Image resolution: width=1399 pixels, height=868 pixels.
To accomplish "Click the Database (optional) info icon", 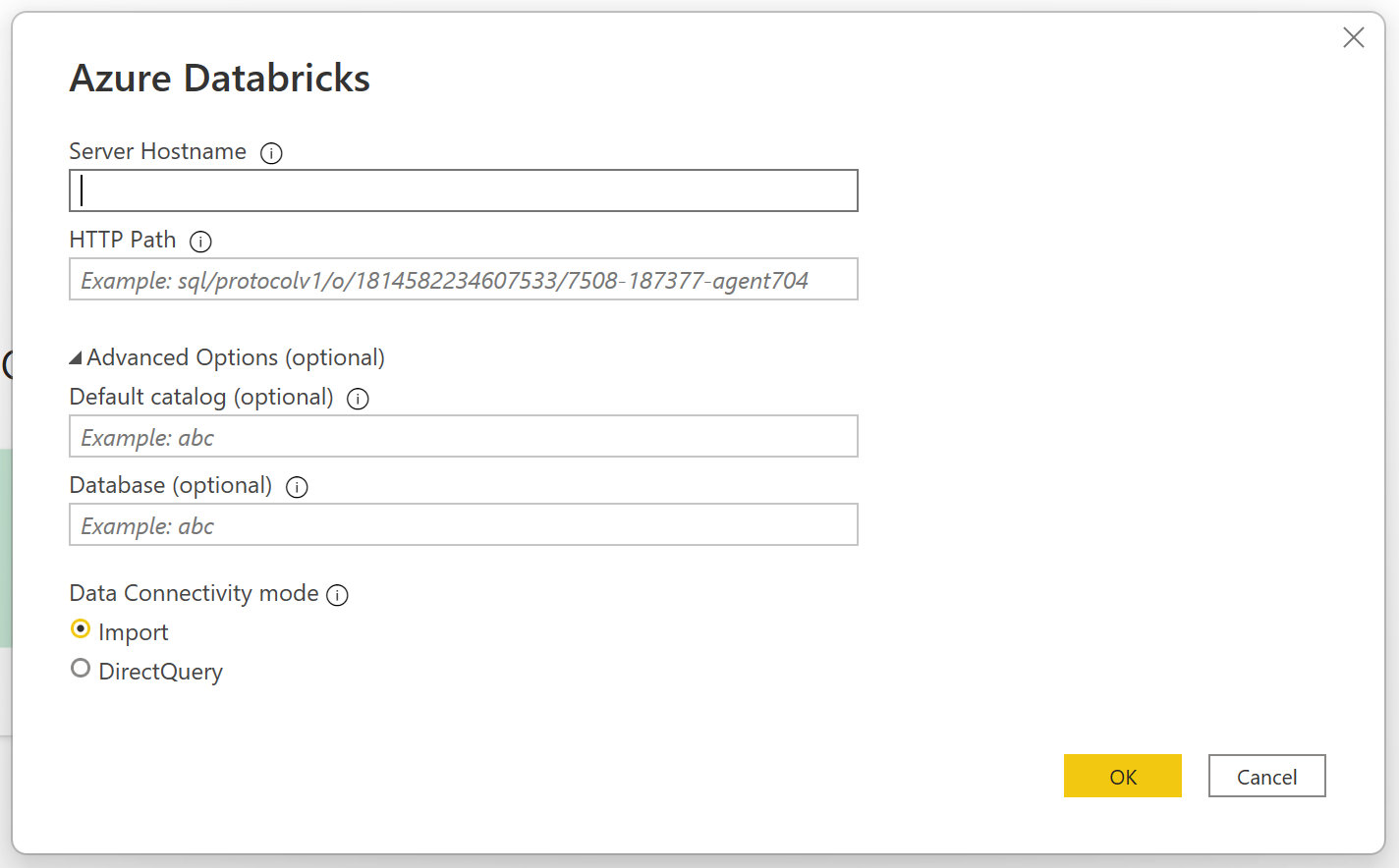I will (x=297, y=486).
